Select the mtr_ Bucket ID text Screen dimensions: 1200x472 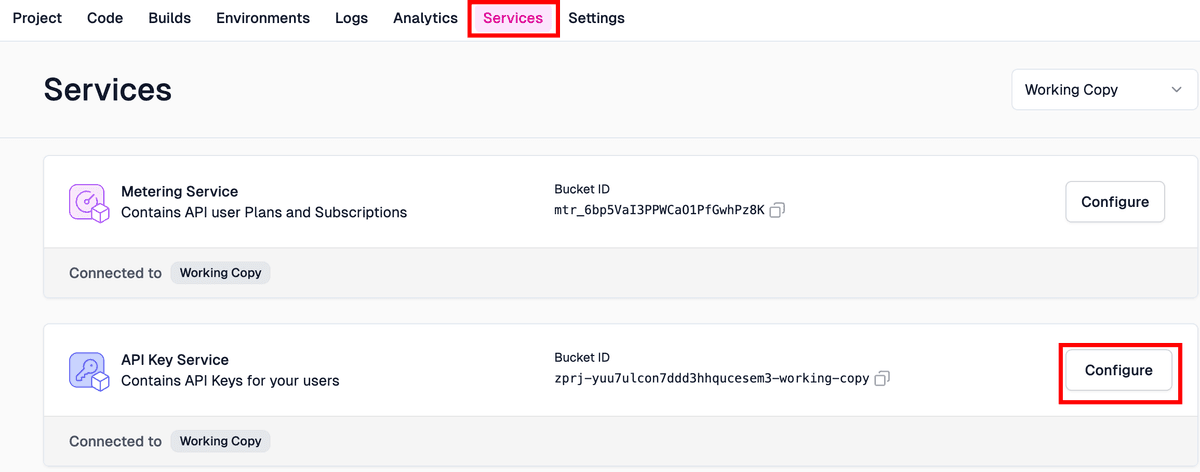pos(658,210)
